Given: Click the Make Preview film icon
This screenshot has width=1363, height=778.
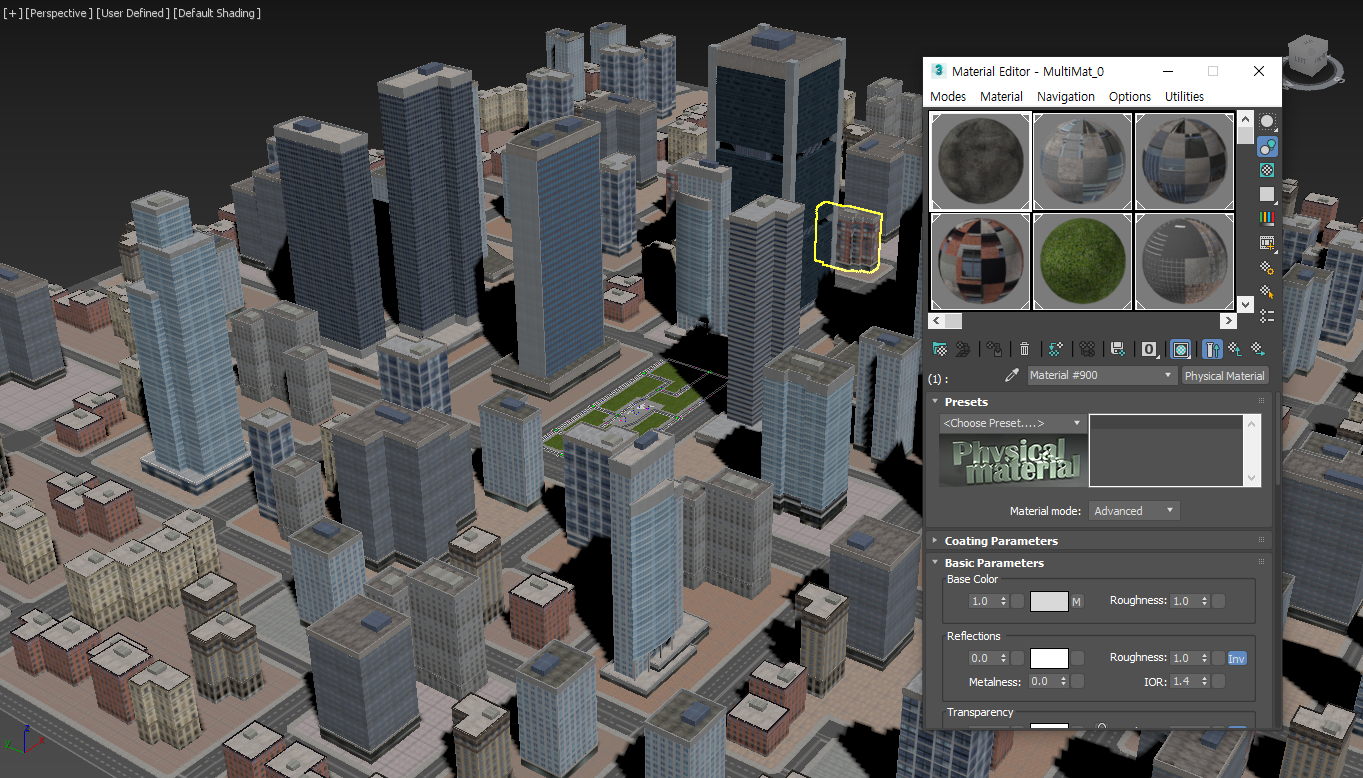Looking at the screenshot, I should tap(1267, 243).
